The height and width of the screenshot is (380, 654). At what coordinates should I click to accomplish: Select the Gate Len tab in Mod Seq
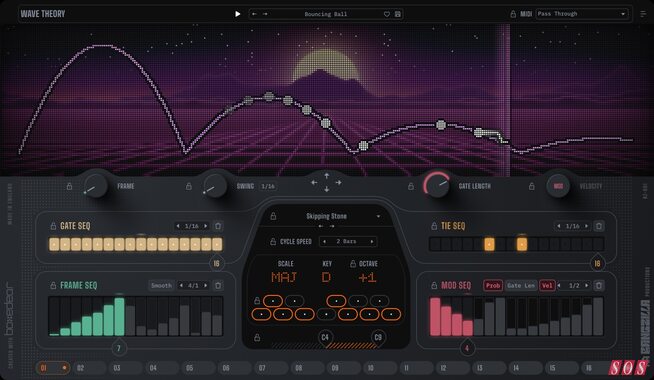point(521,286)
